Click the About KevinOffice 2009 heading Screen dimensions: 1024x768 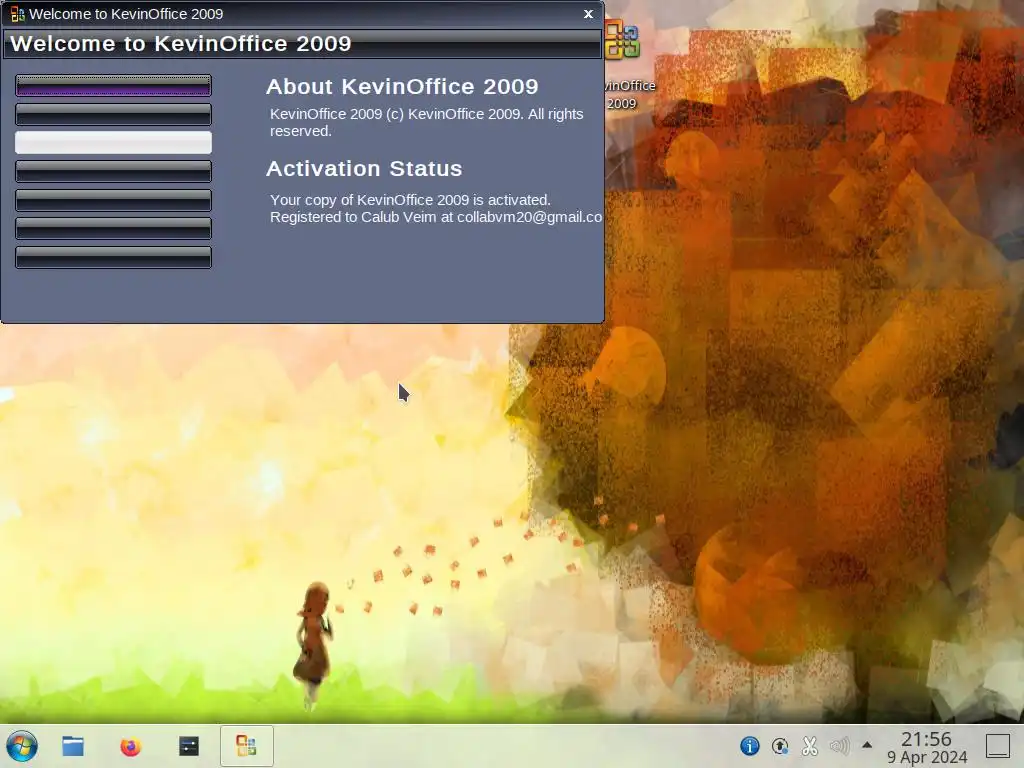pos(402,86)
